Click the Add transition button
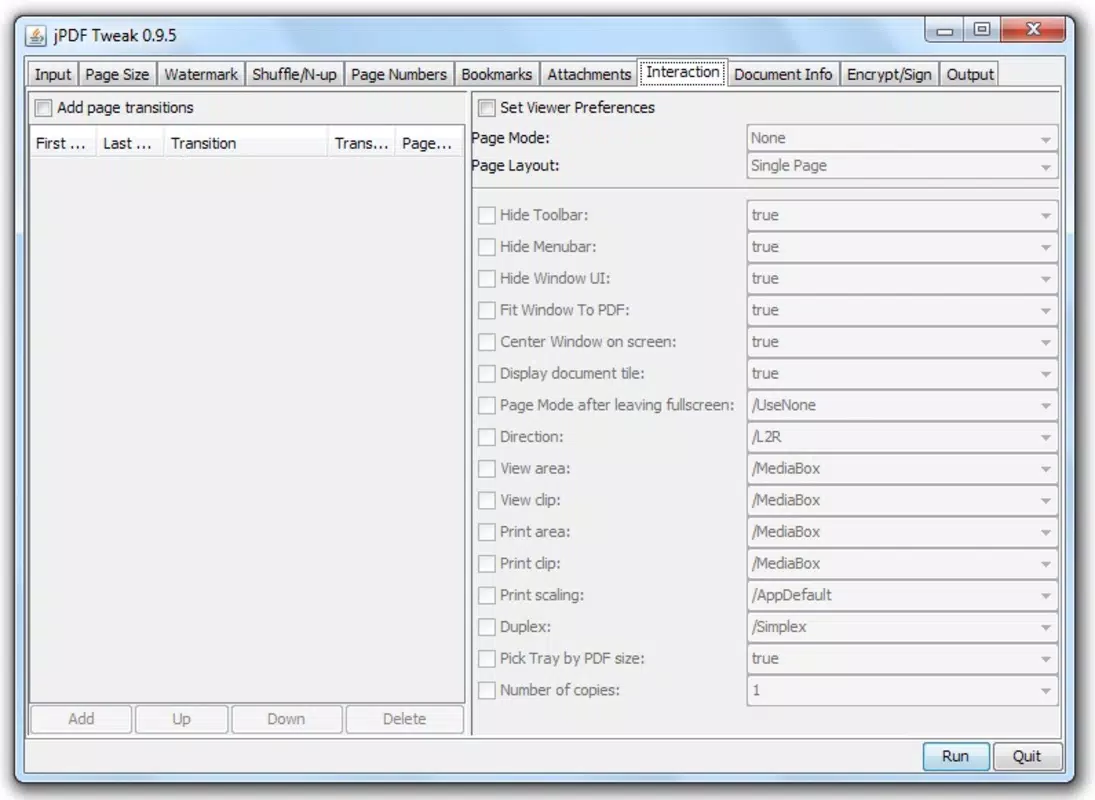Viewport: 1095px width, 800px height. coord(81,719)
